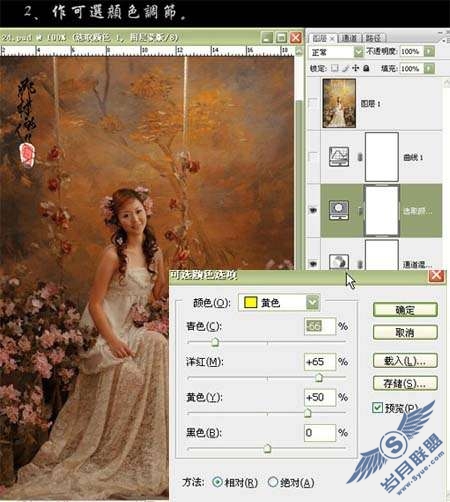Click the document window horizontal ruler
This screenshot has height=502, width=450.
(x=147, y=51)
